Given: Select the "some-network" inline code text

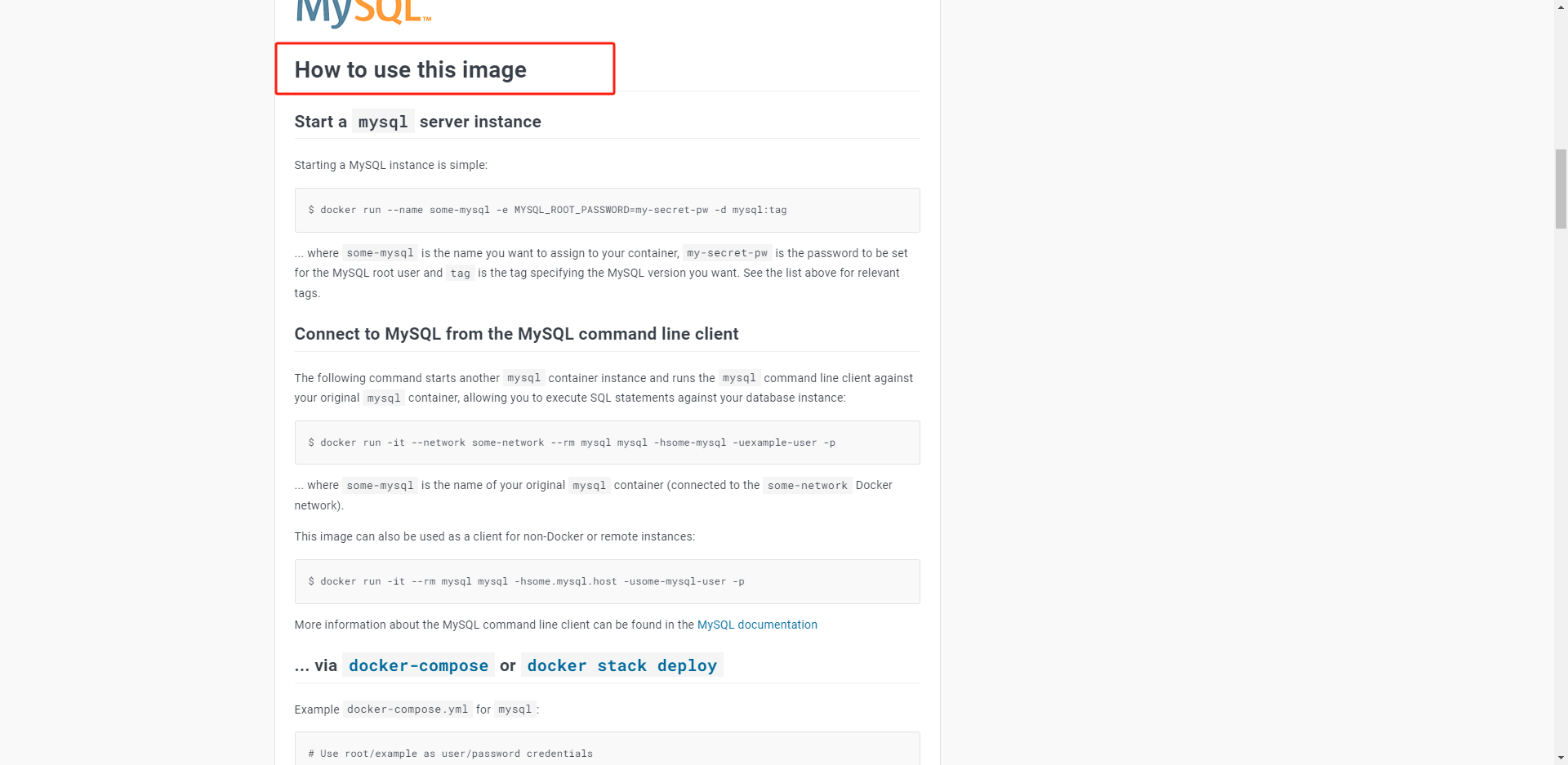Looking at the screenshot, I should pos(807,486).
